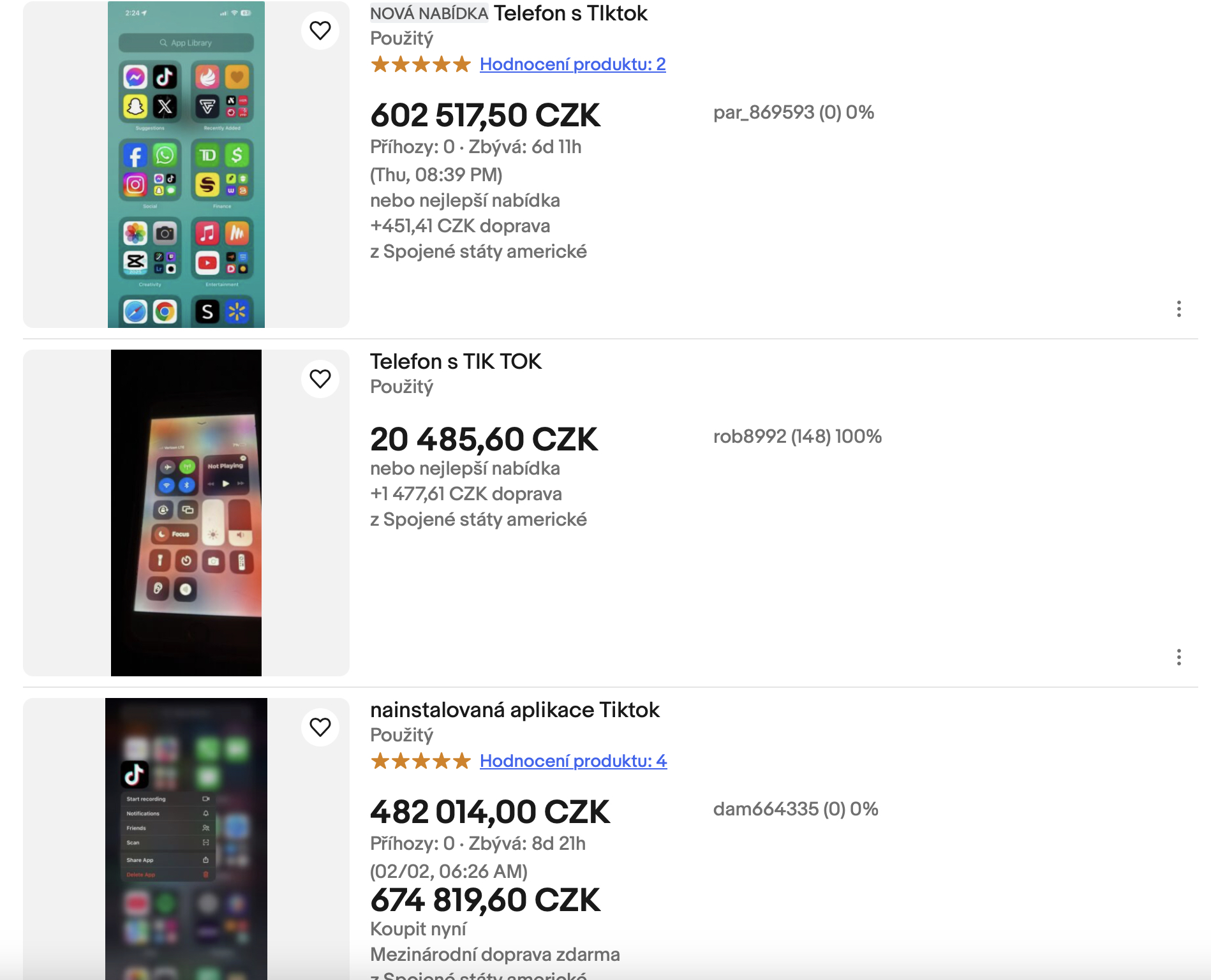Toggle watchlist heart on nainstalovaná aplikace Tiktok
The height and width of the screenshot is (980, 1211).
pyautogui.click(x=320, y=726)
